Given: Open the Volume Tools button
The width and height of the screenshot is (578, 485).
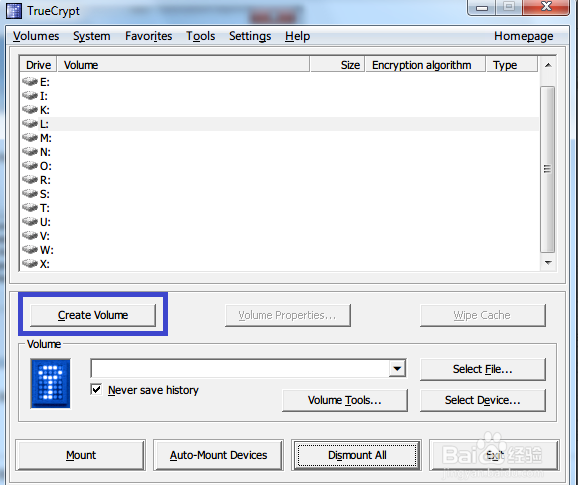Looking at the screenshot, I should (345, 400).
